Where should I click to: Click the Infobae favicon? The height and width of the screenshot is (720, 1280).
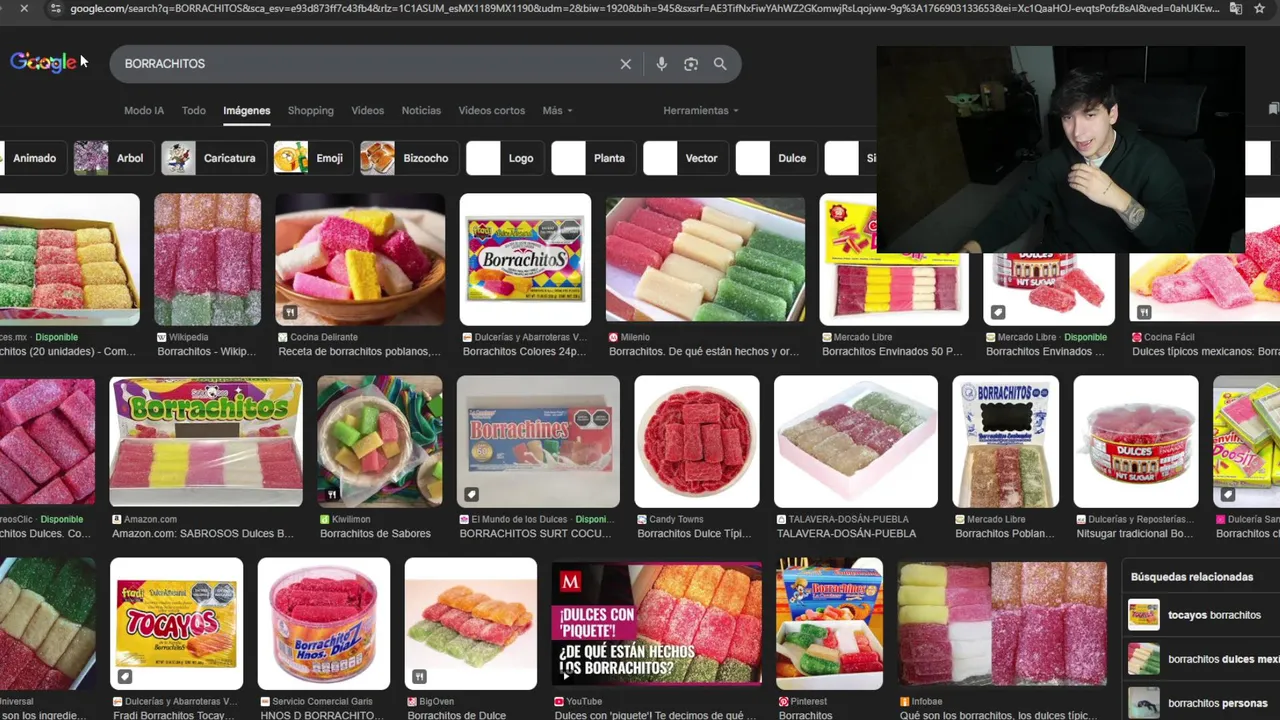tap(904, 702)
